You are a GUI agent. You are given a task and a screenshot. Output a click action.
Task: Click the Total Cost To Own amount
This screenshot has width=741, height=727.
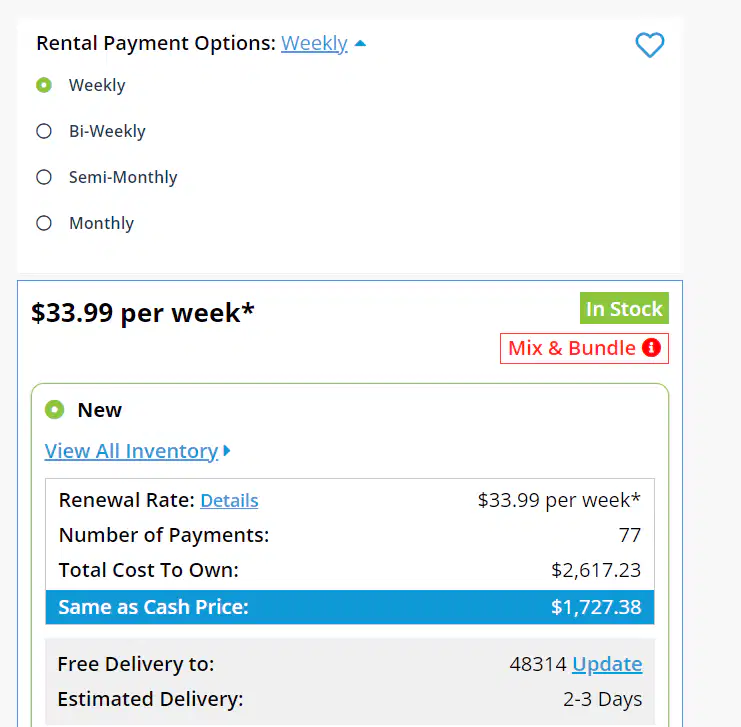coord(596,570)
